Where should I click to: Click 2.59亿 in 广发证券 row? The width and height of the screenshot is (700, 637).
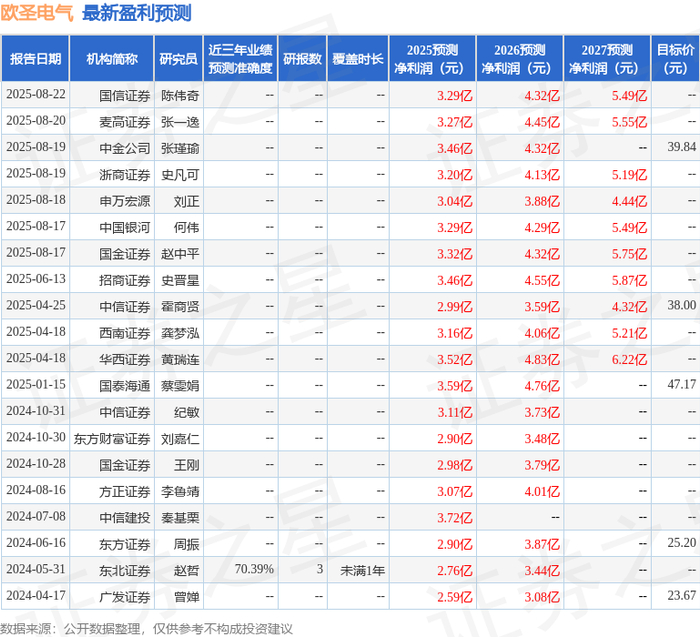pos(454,597)
